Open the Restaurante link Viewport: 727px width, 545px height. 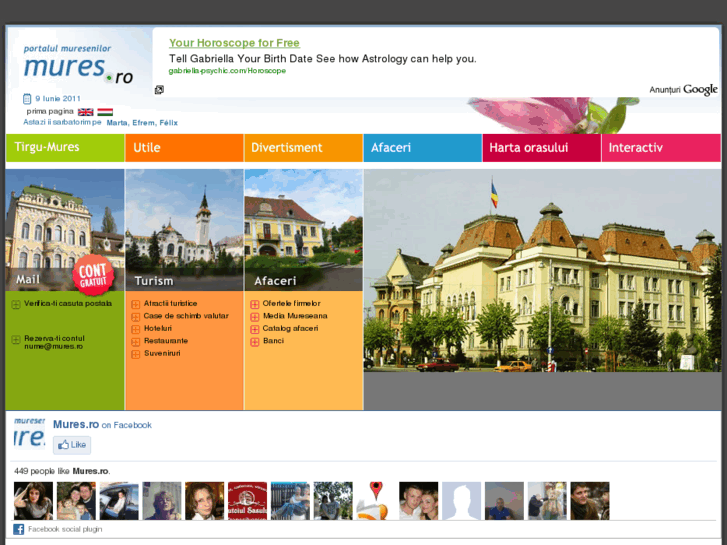(x=166, y=341)
